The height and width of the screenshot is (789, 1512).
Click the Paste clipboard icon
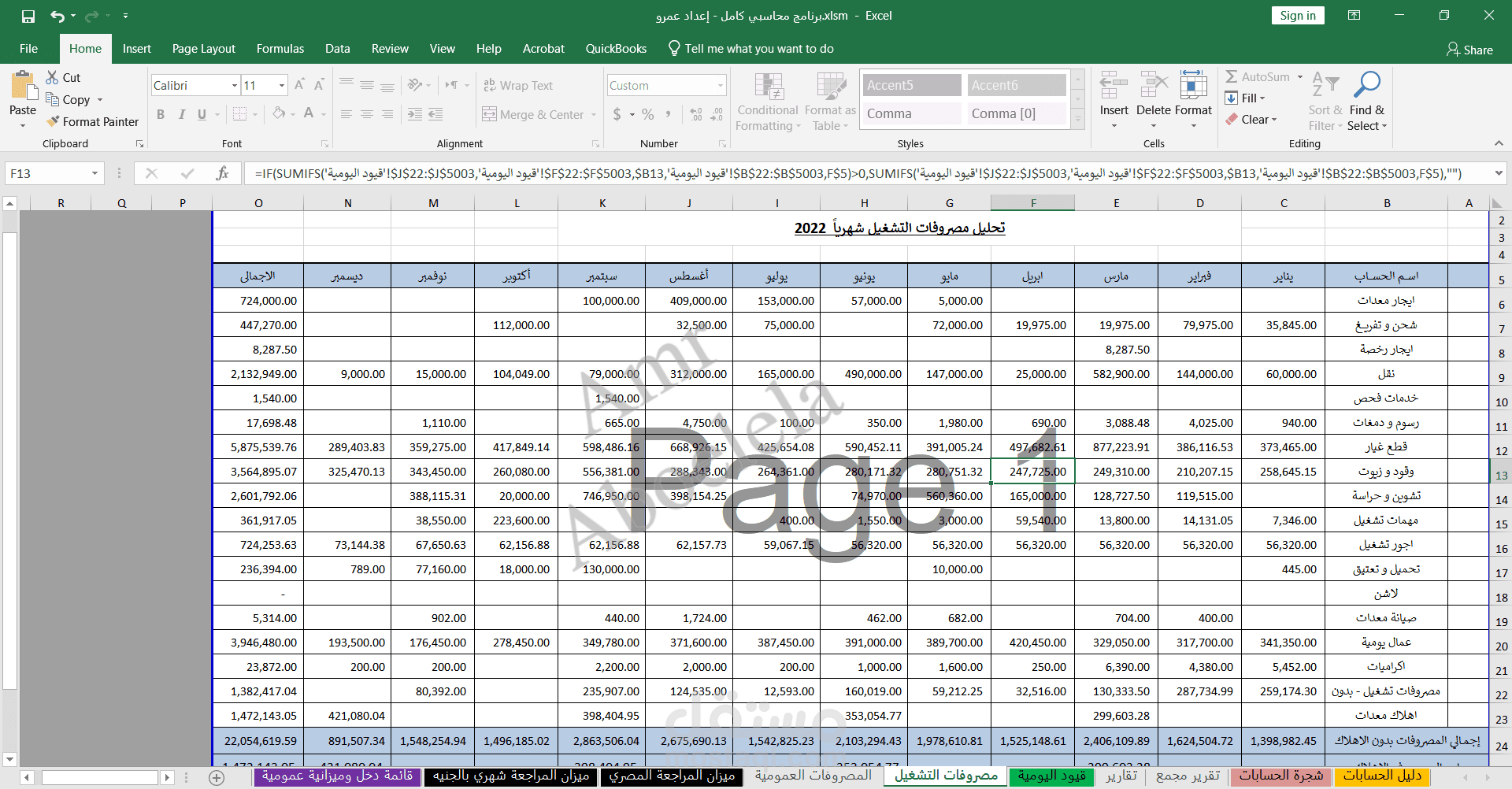point(23,87)
